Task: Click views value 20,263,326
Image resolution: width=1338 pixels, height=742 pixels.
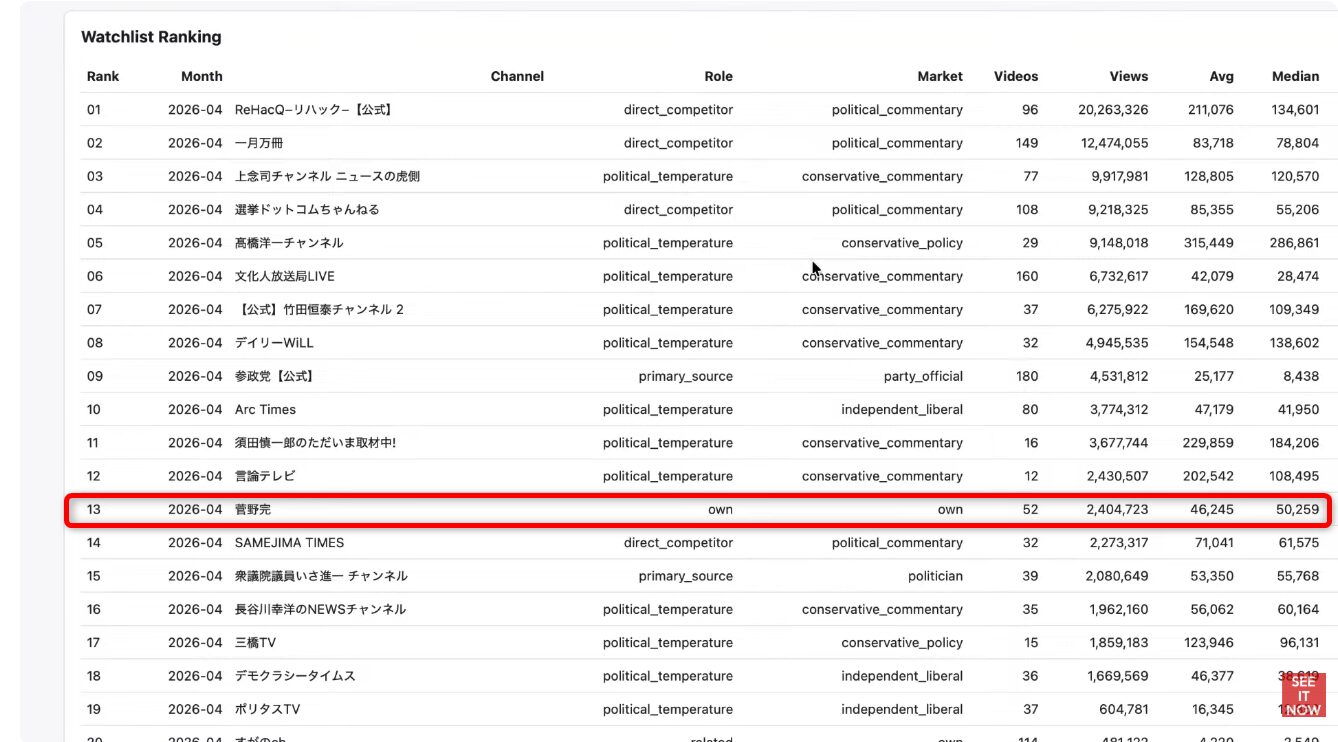Action: point(1113,110)
